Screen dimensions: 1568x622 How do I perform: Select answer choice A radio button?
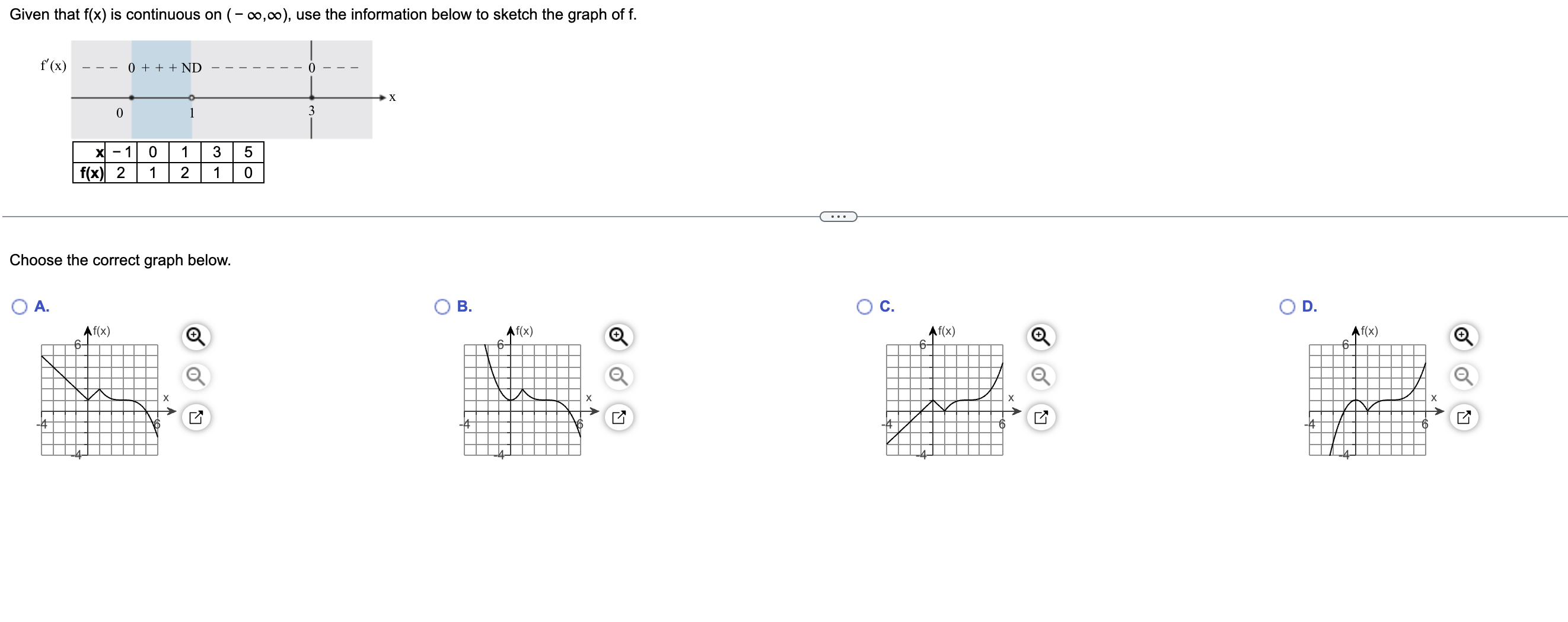click(19, 307)
